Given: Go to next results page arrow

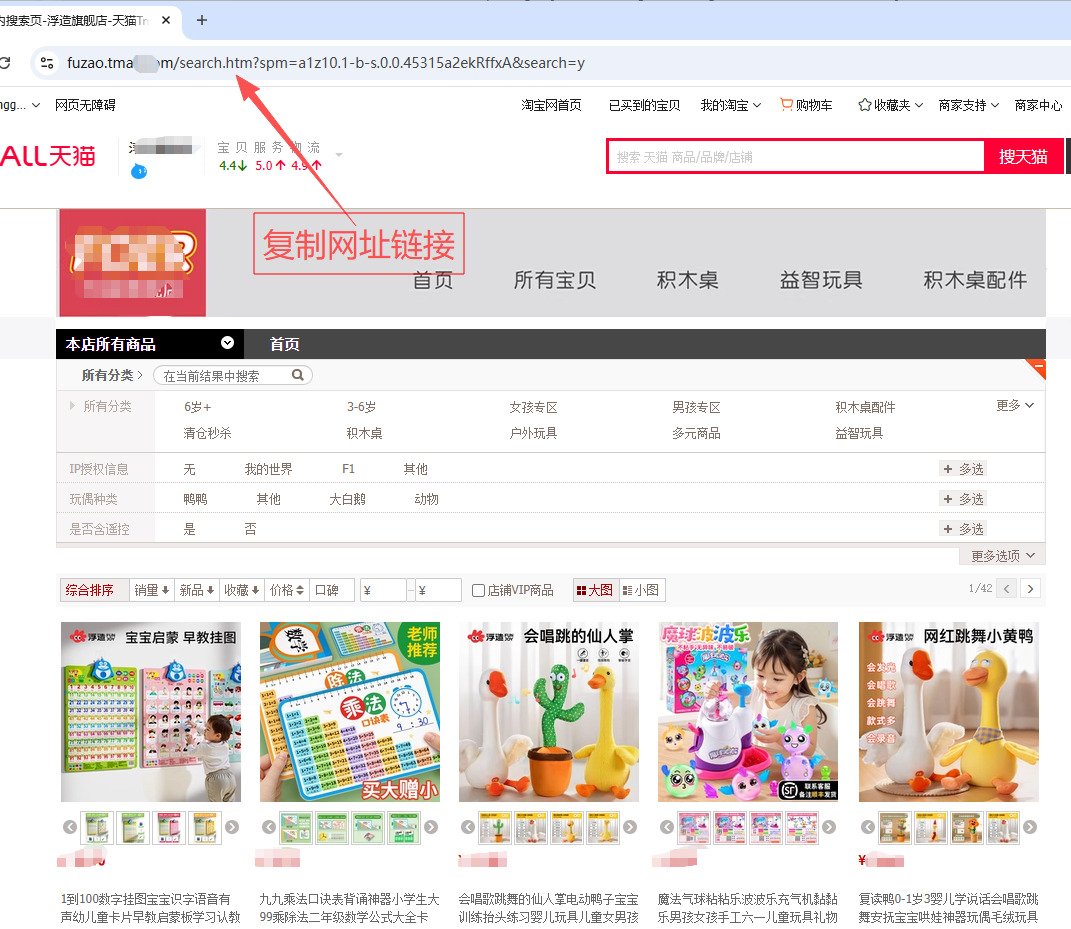Looking at the screenshot, I should click(x=1031, y=588).
